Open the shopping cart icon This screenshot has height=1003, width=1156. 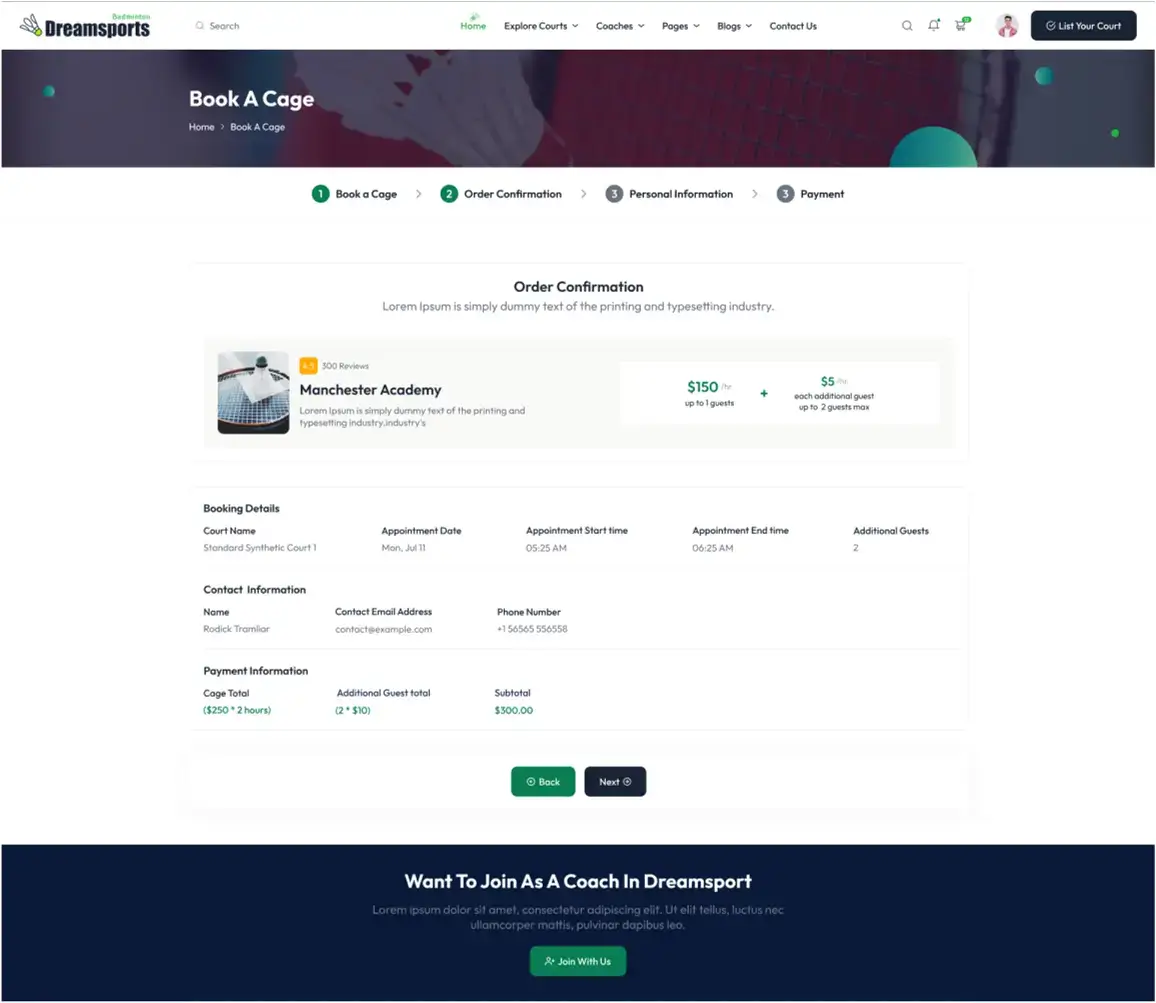[961, 25]
